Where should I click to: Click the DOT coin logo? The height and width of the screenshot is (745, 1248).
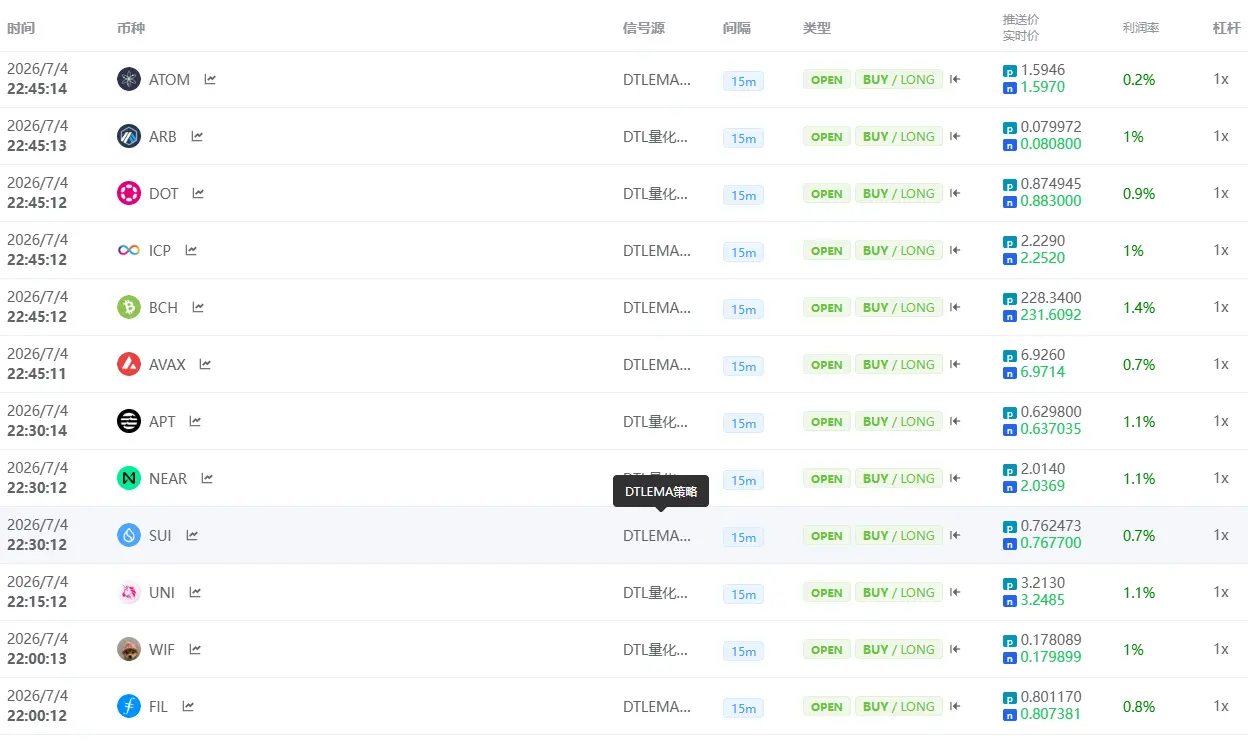tap(129, 193)
